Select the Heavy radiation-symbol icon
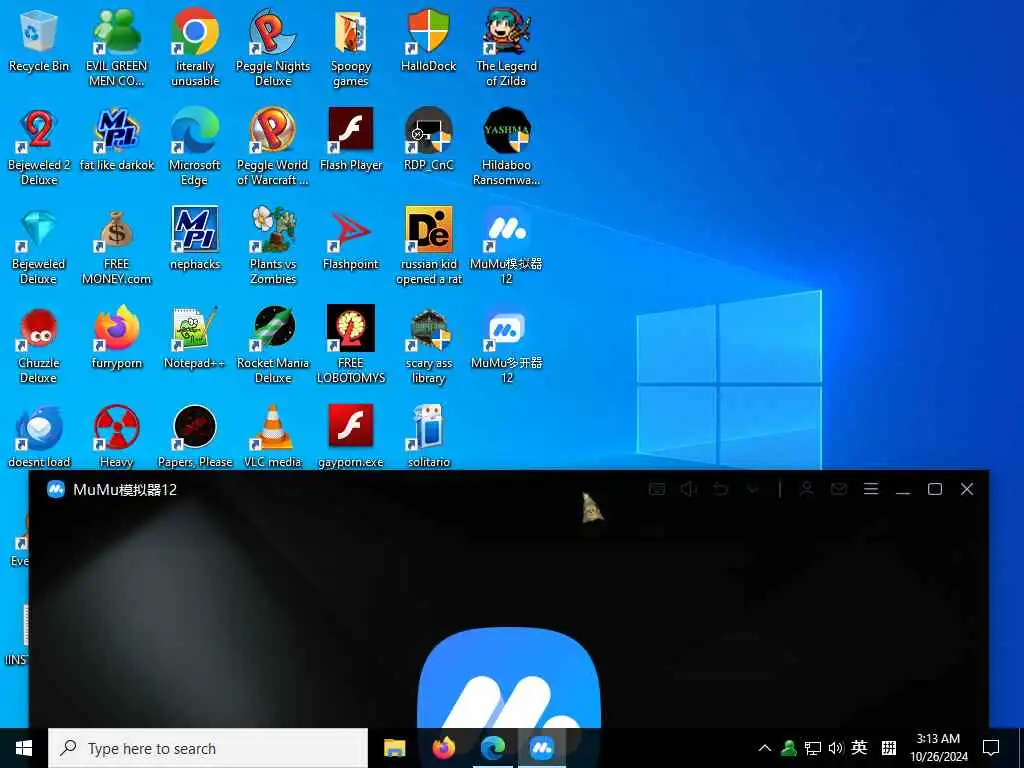The width and height of the screenshot is (1024, 768). pos(117,436)
